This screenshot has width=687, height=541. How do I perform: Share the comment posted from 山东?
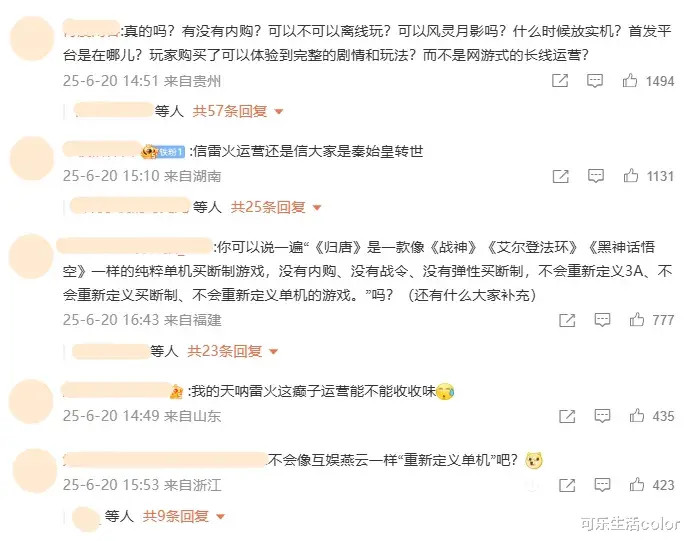566,416
